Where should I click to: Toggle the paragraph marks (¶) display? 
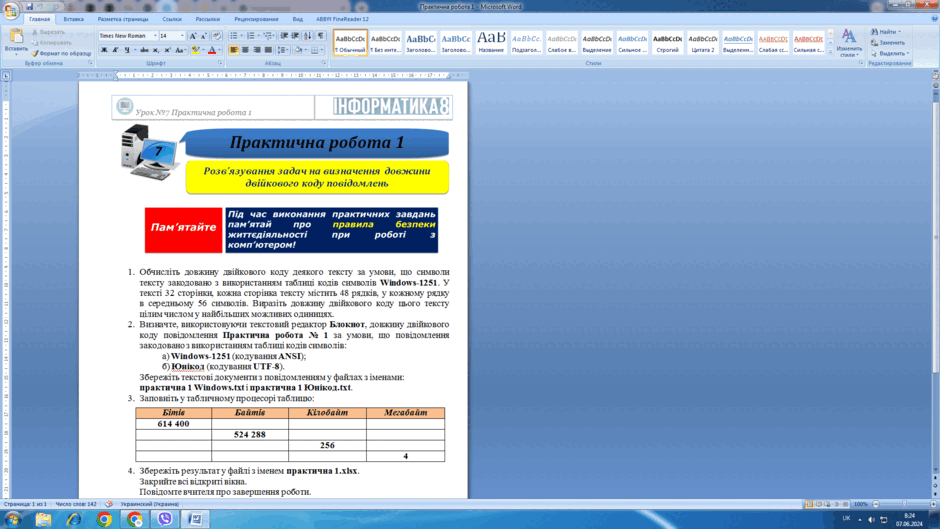[x=321, y=36]
